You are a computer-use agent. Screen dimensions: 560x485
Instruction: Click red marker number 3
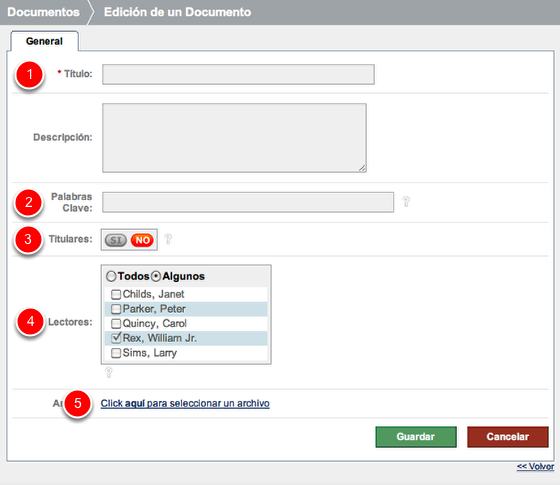coord(28,240)
